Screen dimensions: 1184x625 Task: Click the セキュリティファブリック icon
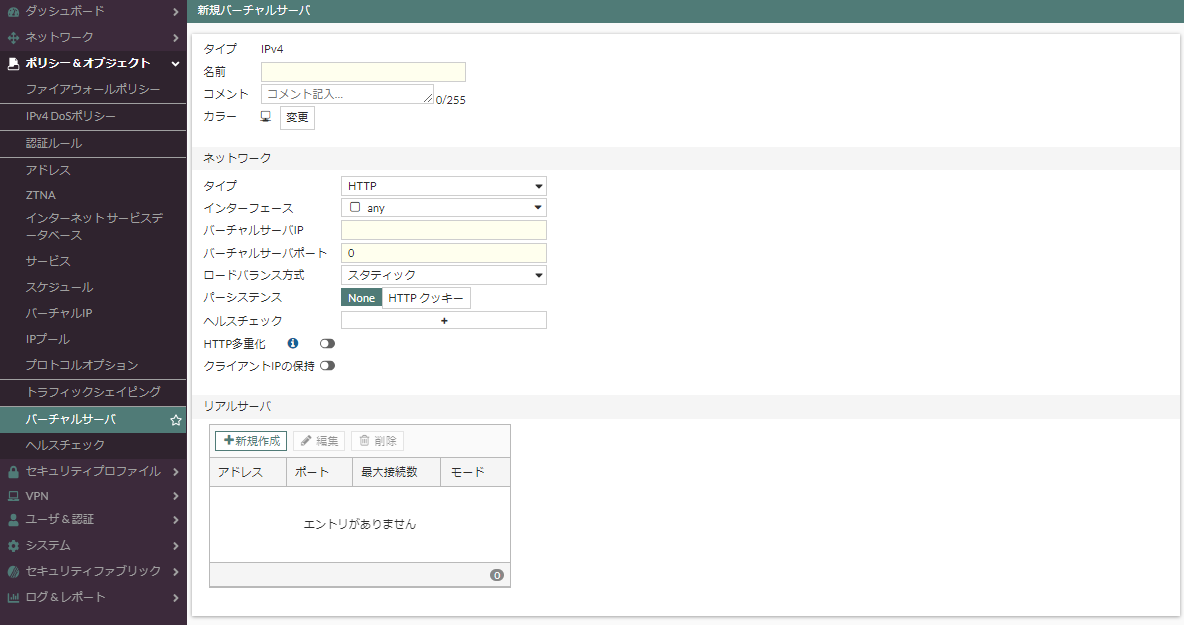[x=13, y=571]
